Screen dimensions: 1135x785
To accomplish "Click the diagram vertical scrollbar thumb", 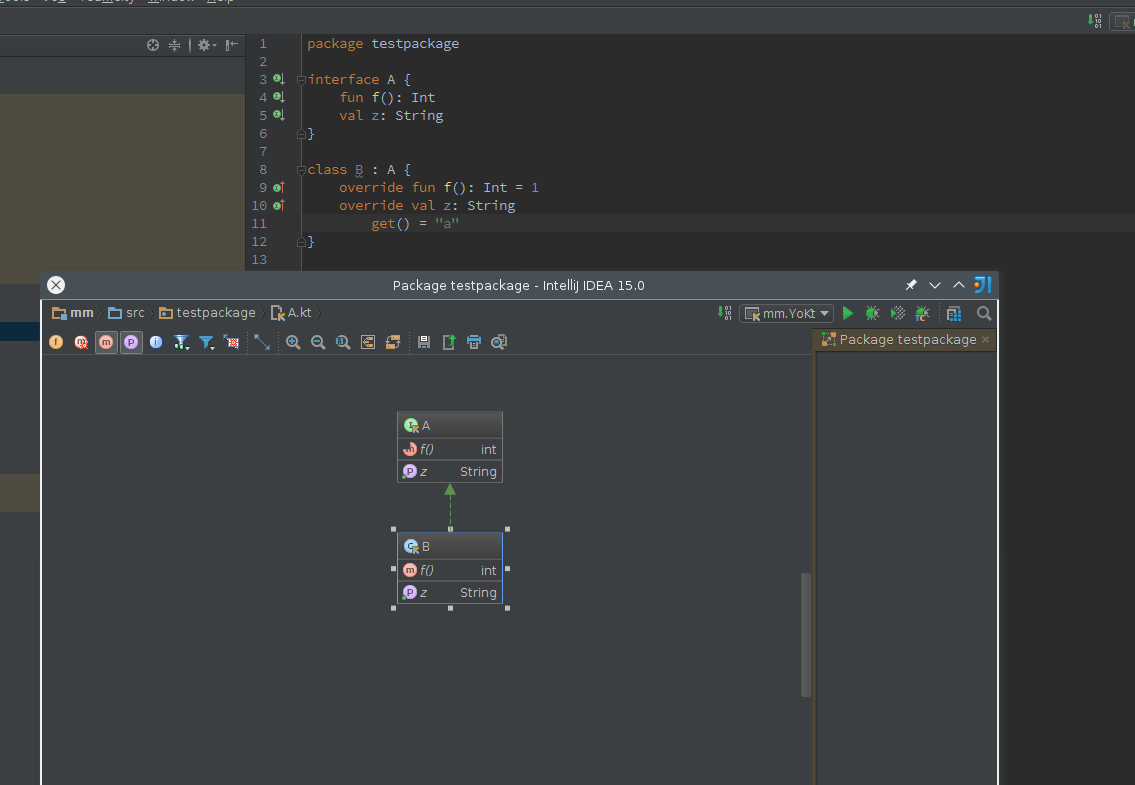I will point(806,635).
